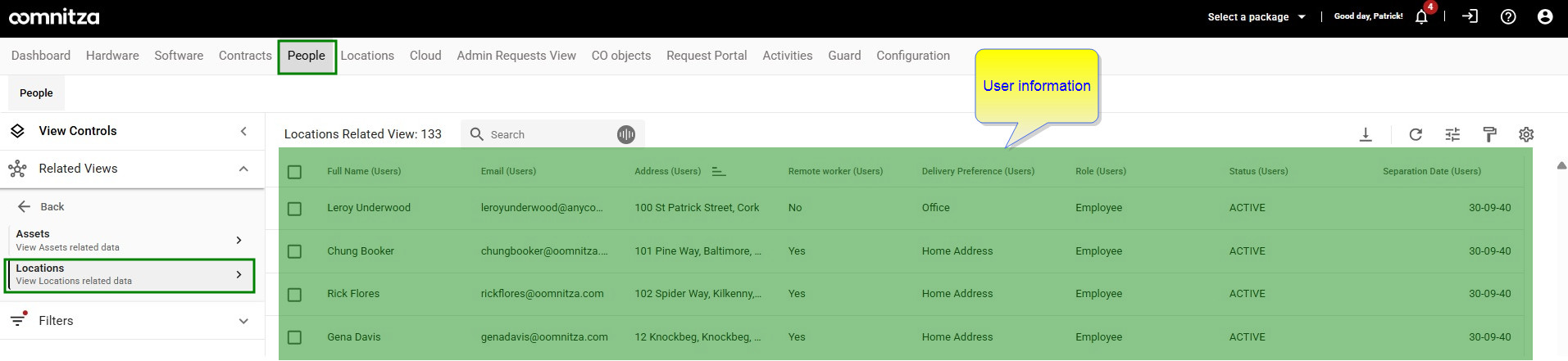Click the Oomnitza logo

(x=54, y=17)
